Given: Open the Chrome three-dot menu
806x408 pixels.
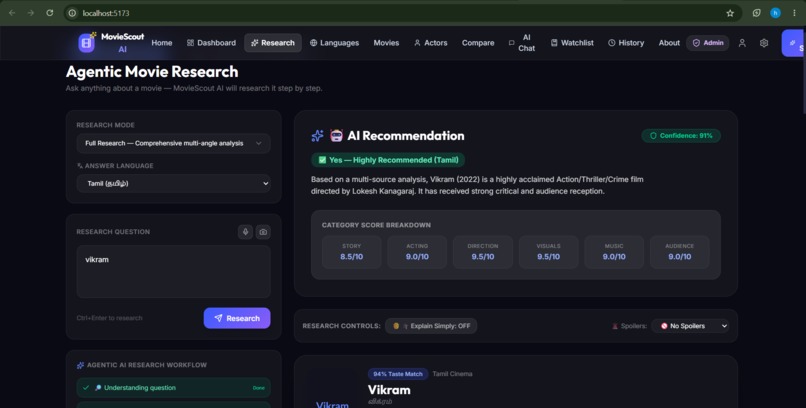Looking at the screenshot, I should tap(794, 13).
